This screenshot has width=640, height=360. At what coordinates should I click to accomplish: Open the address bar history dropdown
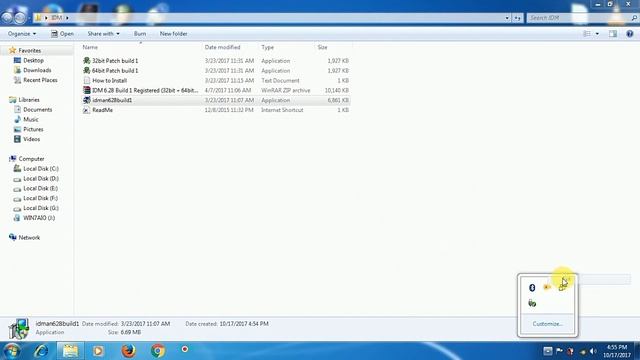tap(507, 18)
